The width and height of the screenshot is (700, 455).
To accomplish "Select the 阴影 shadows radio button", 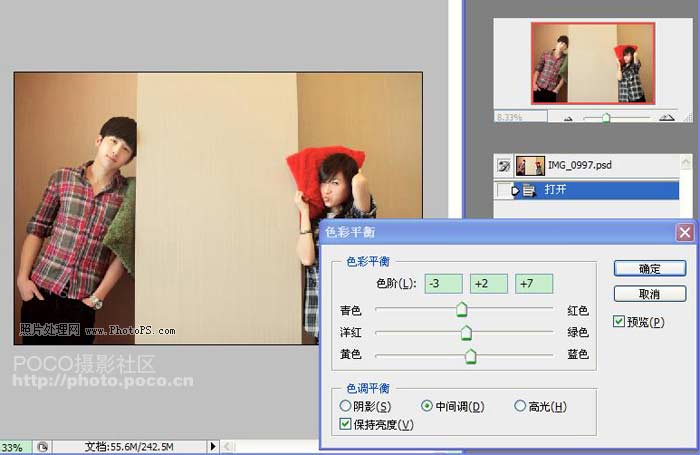I will pyautogui.click(x=346, y=406).
